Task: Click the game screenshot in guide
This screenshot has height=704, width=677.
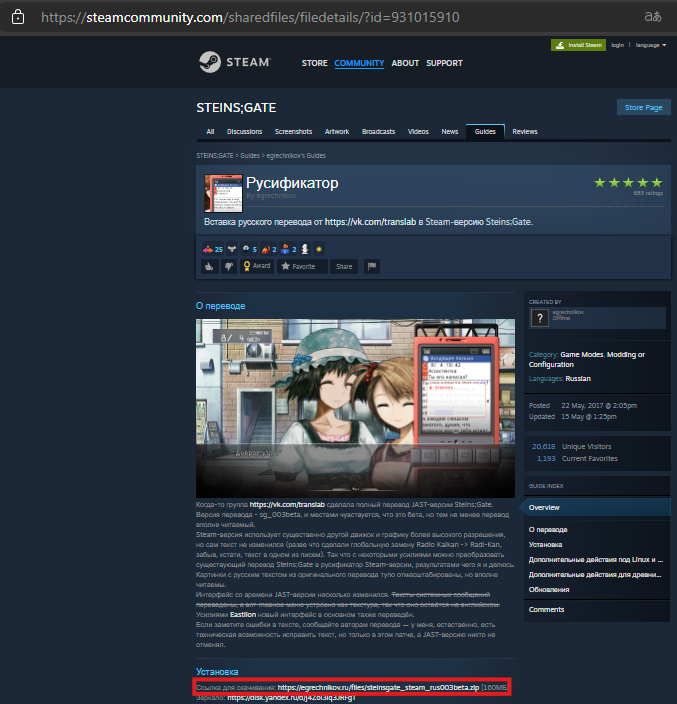Action: coord(355,408)
